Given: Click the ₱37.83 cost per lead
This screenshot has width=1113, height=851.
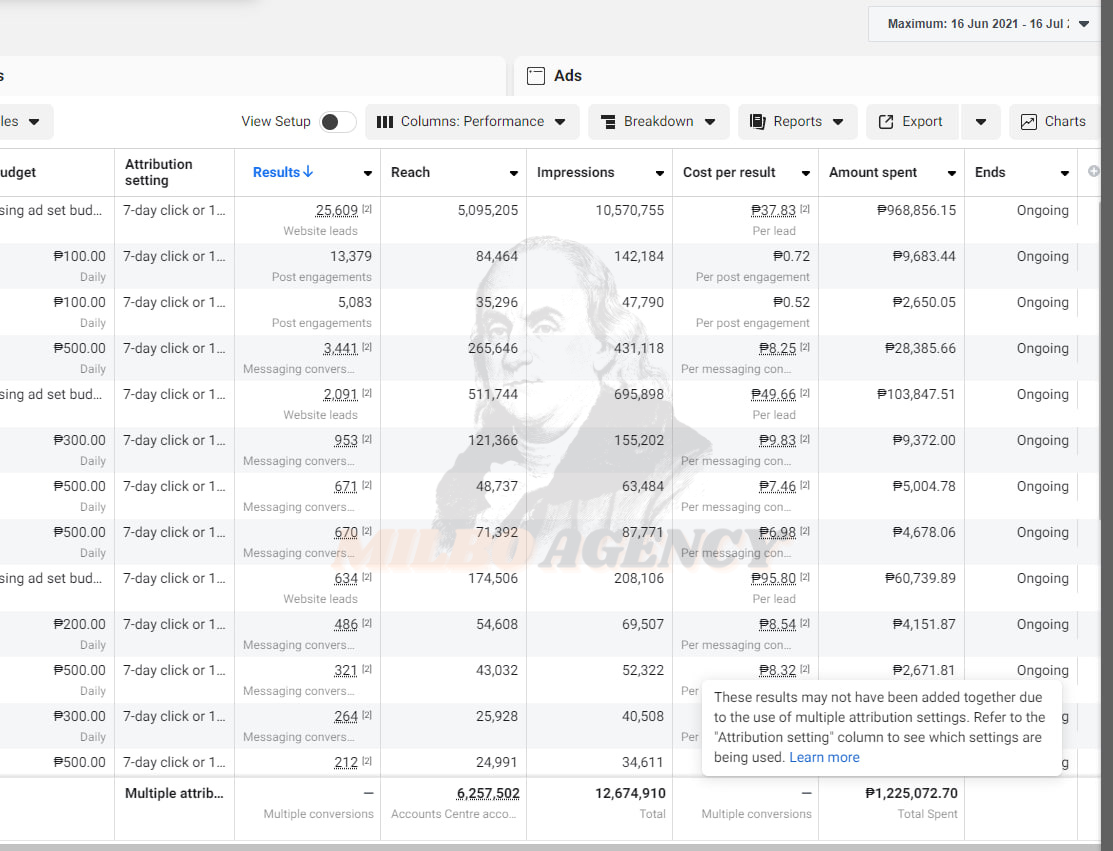Looking at the screenshot, I should pyautogui.click(x=774, y=210).
